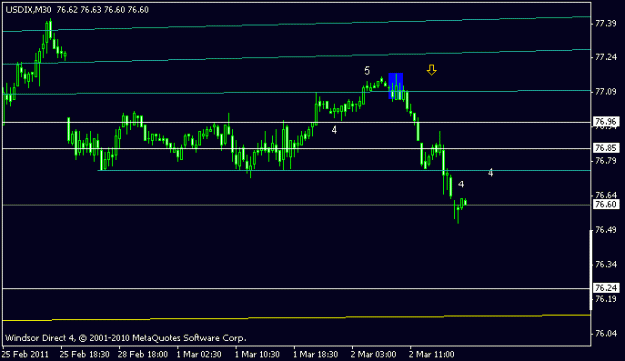
Task: Select the yellow trend line near chart bottom
Action: (x=297, y=318)
